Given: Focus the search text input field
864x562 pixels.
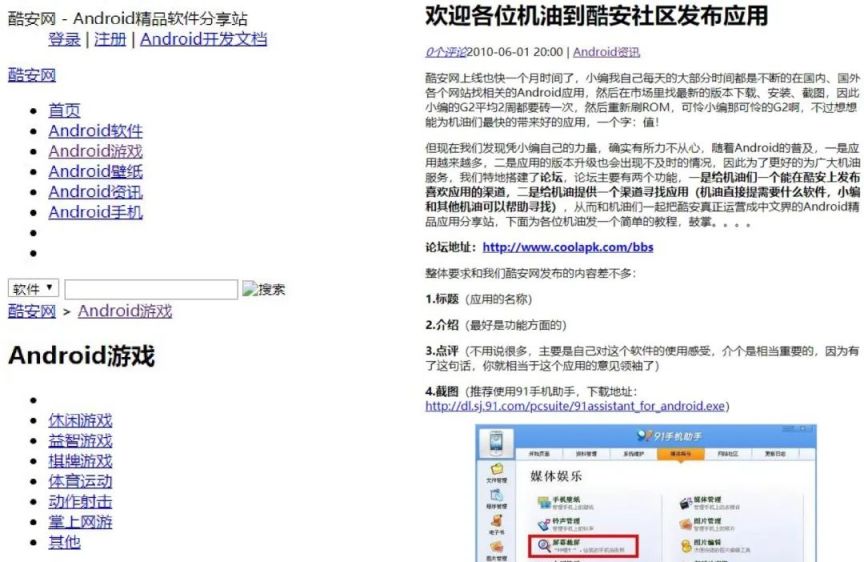Looking at the screenshot, I should click(x=151, y=289).
